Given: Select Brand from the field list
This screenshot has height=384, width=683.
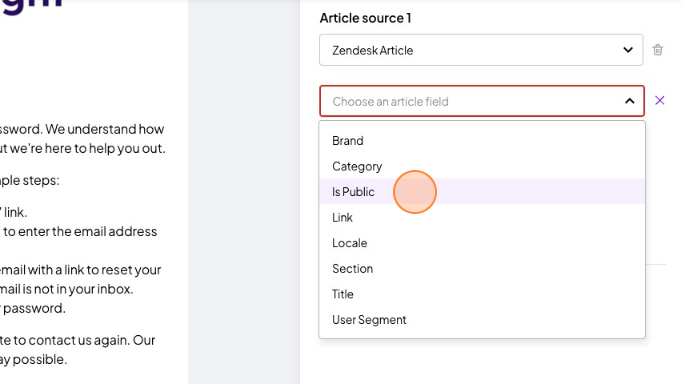Looking at the screenshot, I should click(482, 141).
